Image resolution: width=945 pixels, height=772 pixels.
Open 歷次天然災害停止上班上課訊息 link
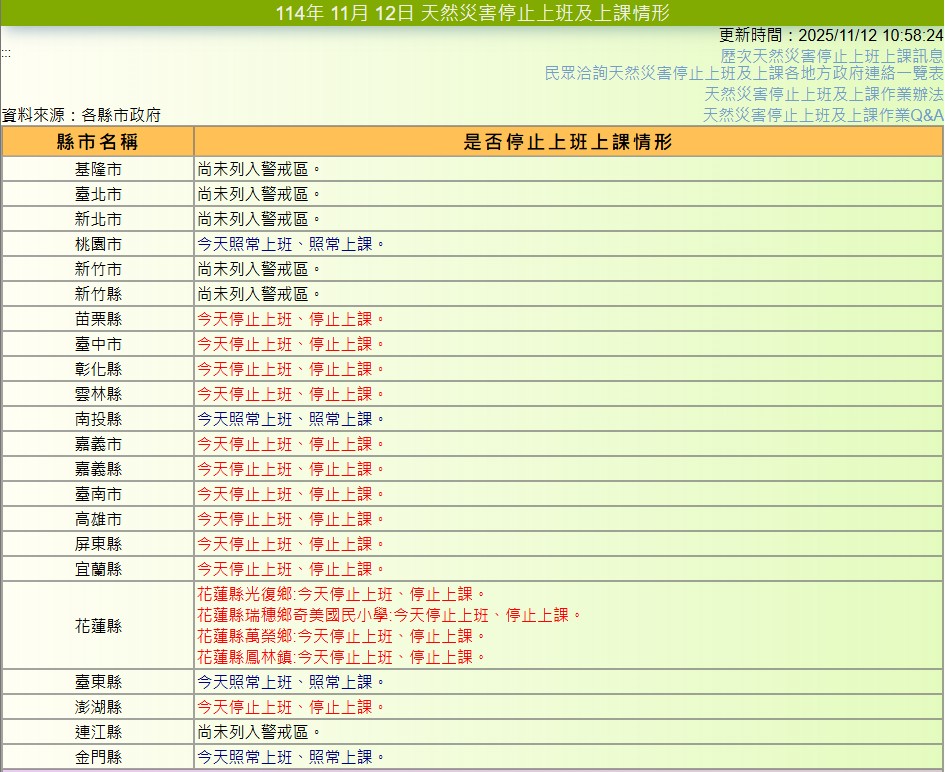(x=831, y=56)
